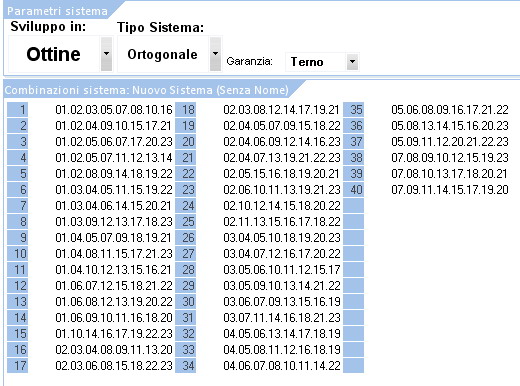Select combination 07.09.11.14.15.17.19.20
The width and height of the screenshot is (520, 386).
450,190
